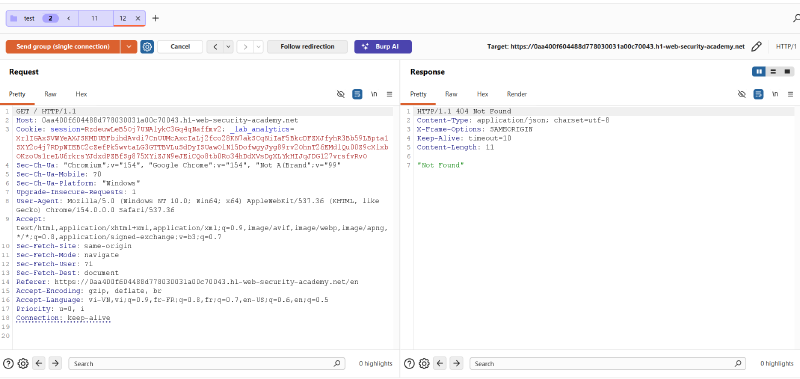Open Response search settings gear
Screen dimensions: 800x379
pos(424,364)
